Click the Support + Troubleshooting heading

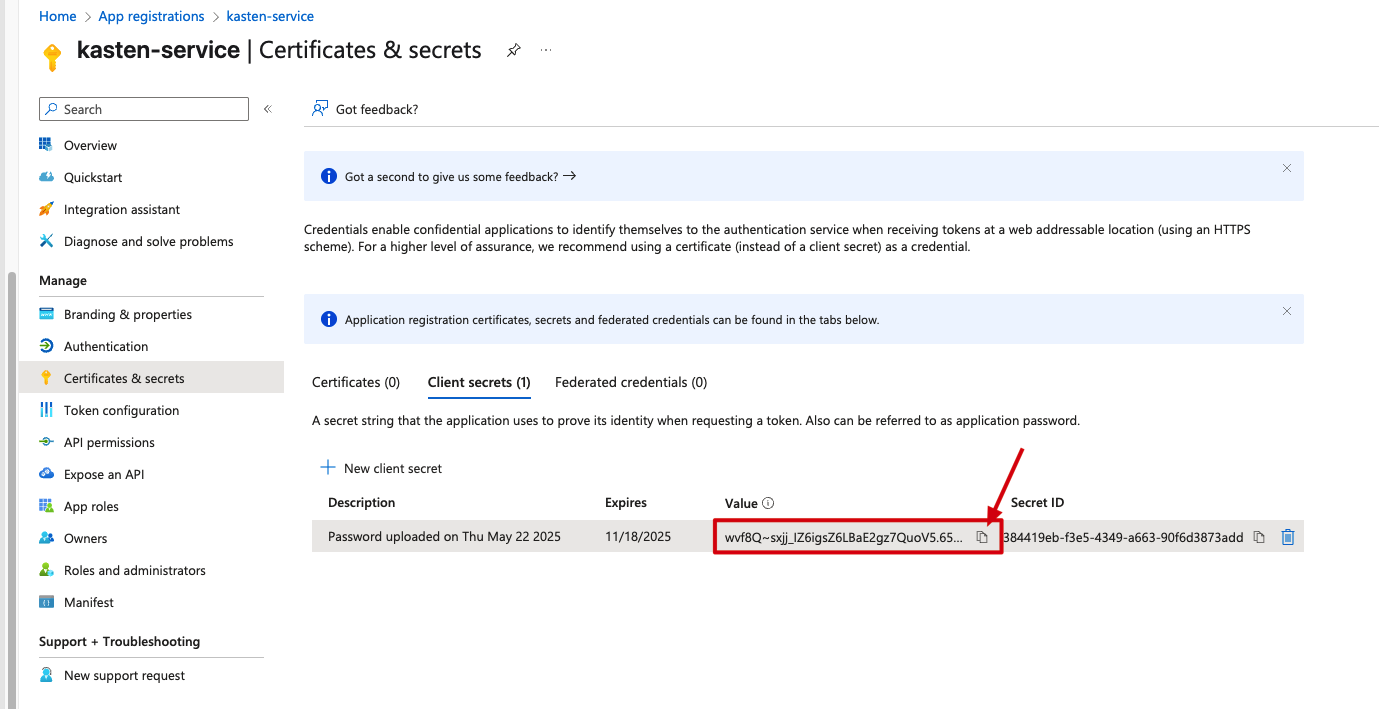pos(120,641)
